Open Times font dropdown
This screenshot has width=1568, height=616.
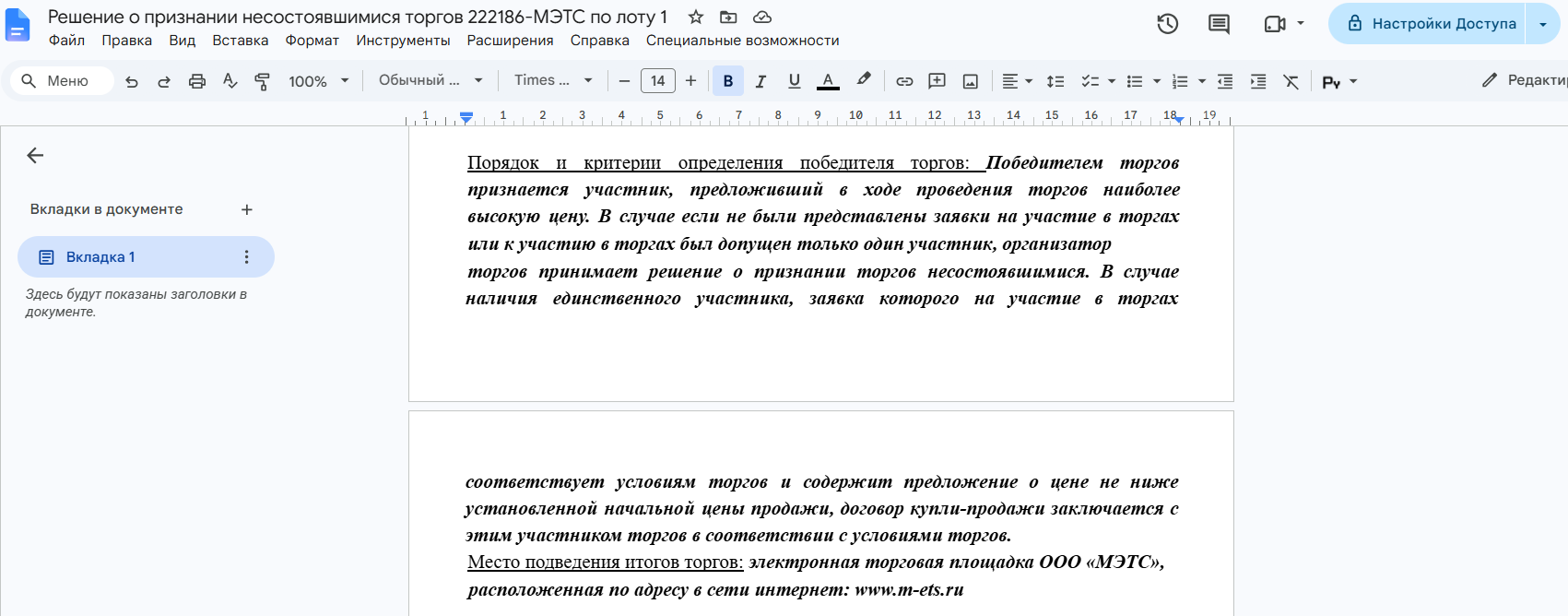(553, 80)
